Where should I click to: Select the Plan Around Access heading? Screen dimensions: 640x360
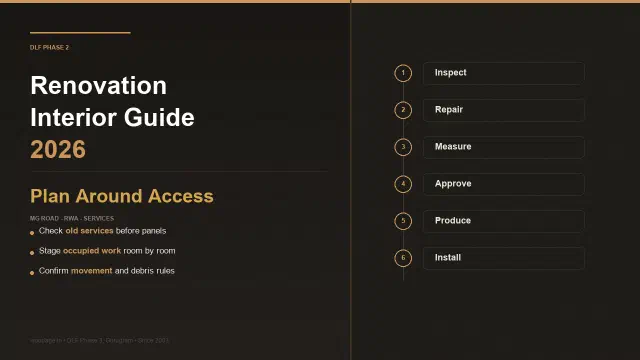122,196
